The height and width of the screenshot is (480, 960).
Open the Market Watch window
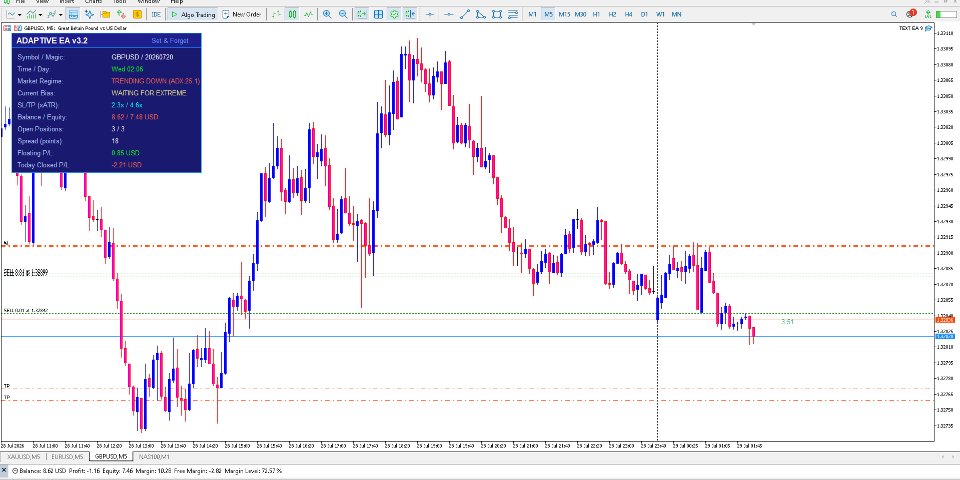click(73, 14)
